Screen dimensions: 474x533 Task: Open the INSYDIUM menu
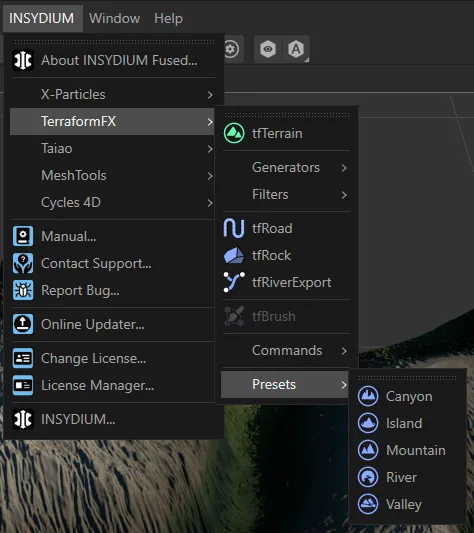43,18
